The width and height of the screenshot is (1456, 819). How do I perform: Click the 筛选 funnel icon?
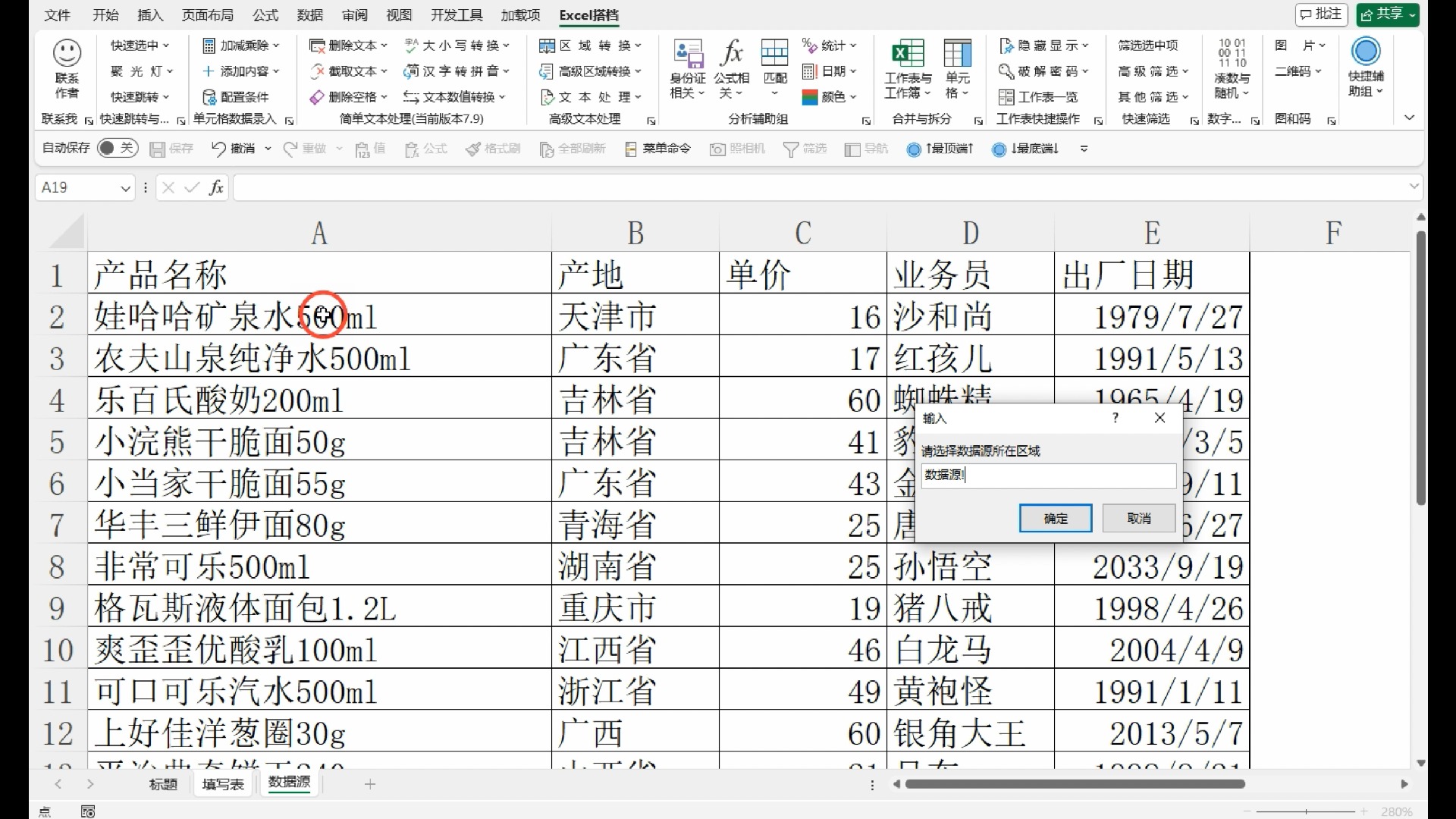point(791,149)
